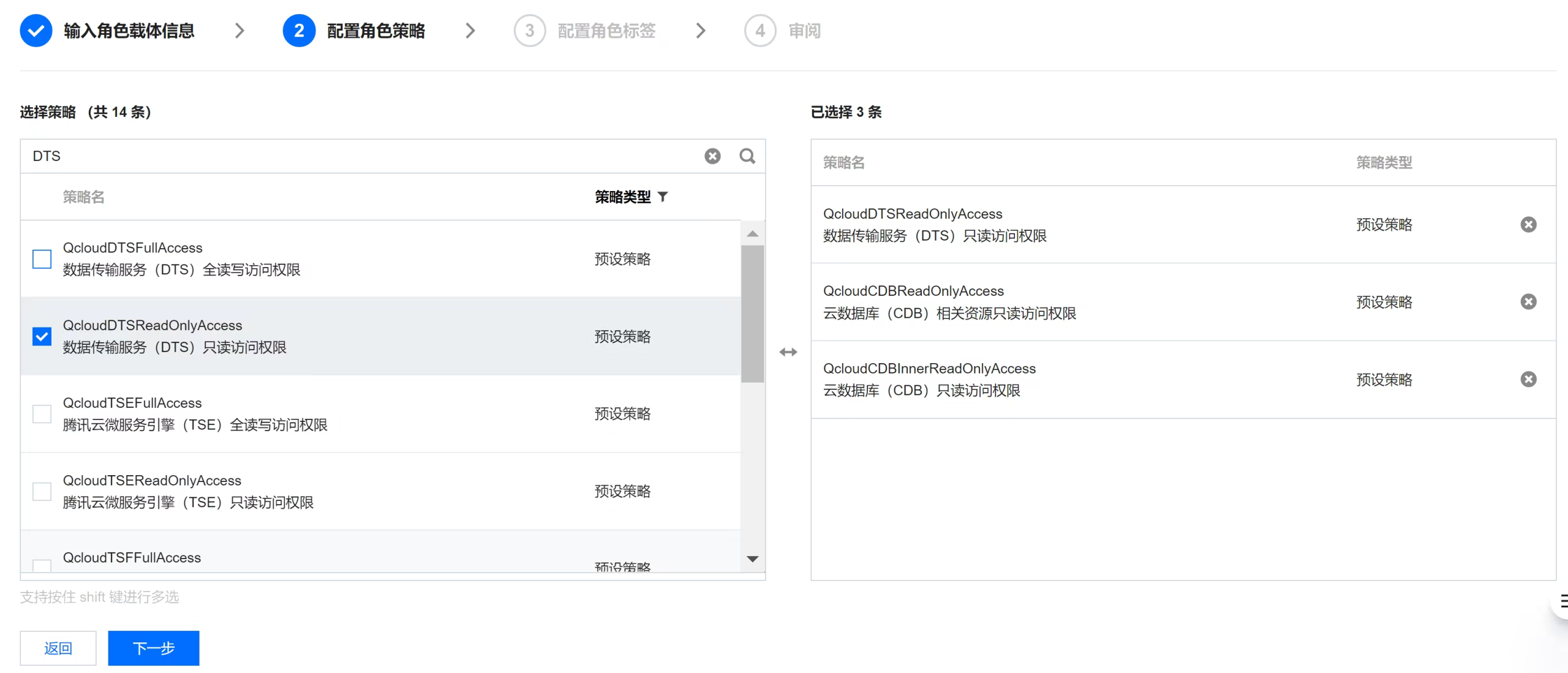Check the QcloudTSEFullAccess checkbox
1568x673 pixels.
pos(42,414)
